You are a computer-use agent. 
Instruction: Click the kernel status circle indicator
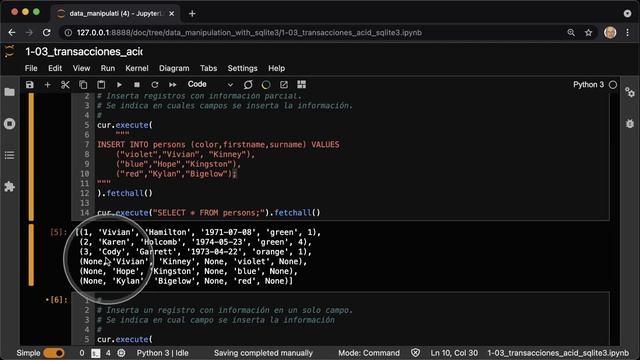[x=613, y=85]
